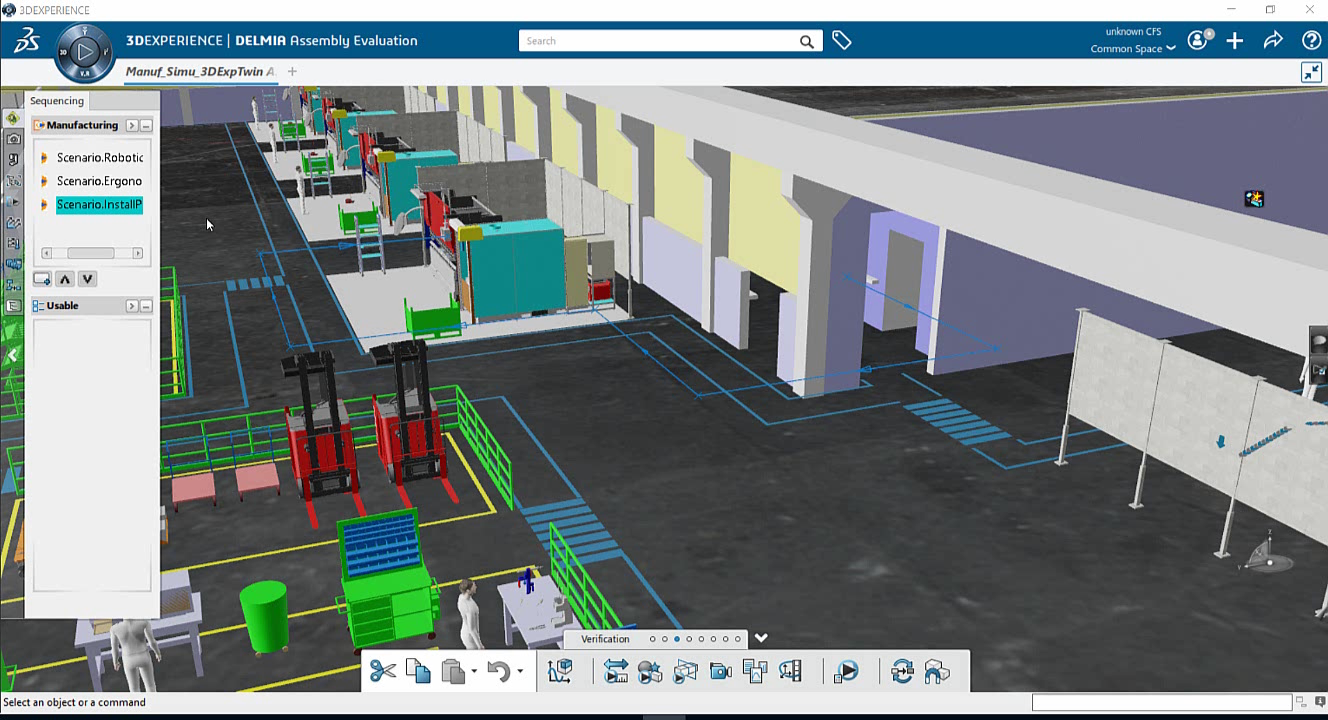
Task: Select the Scenario.Ergono tree item
Action: [99, 181]
